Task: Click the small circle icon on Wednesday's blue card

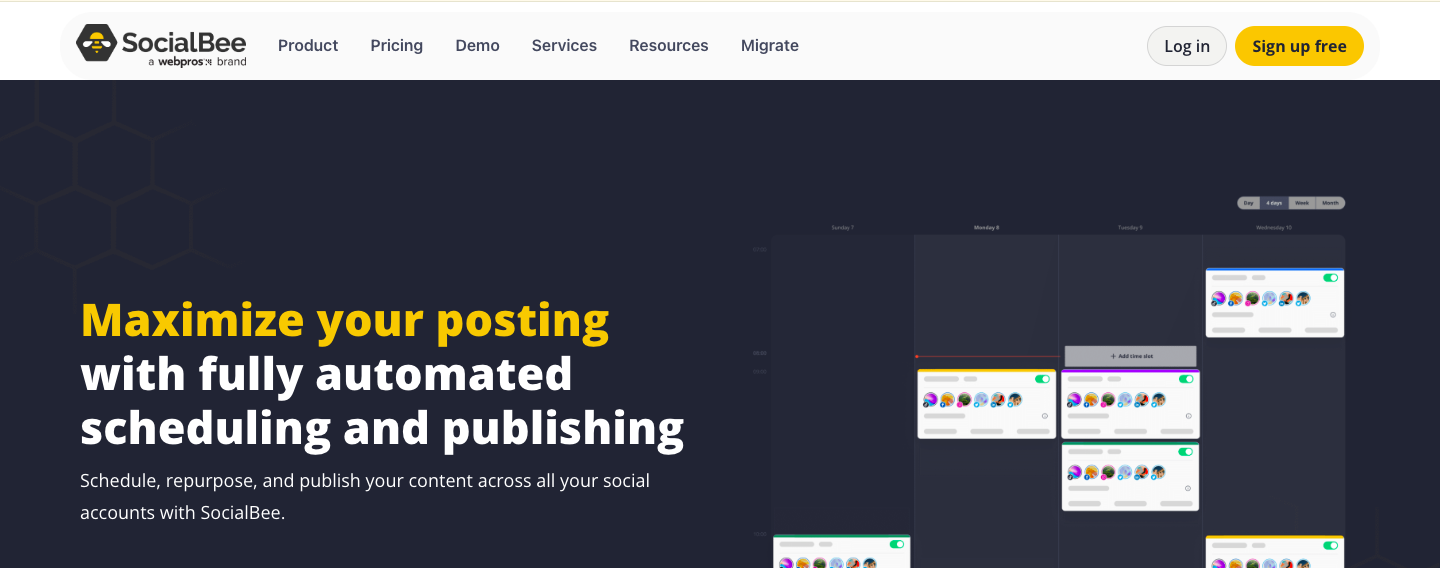Action: coord(1332,314)
